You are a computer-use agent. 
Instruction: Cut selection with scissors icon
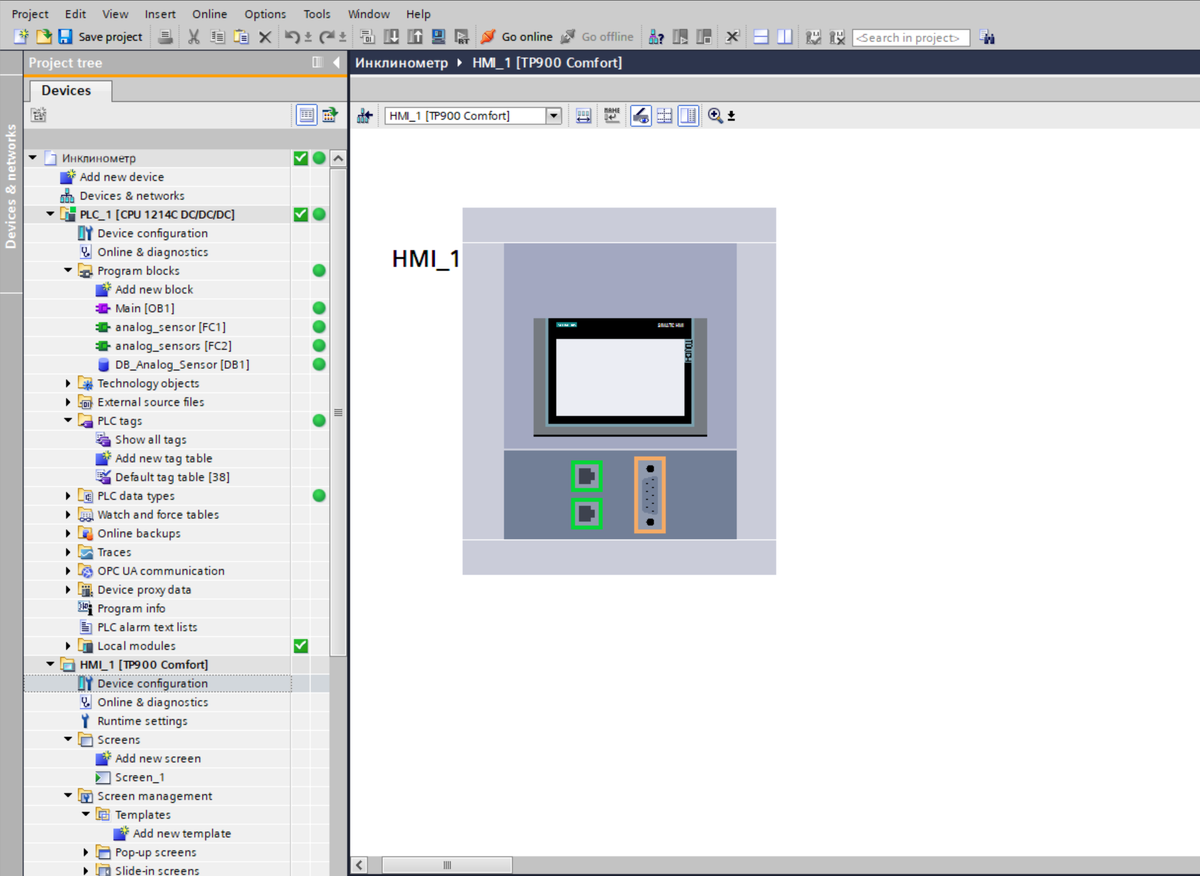tap(193, 37)
